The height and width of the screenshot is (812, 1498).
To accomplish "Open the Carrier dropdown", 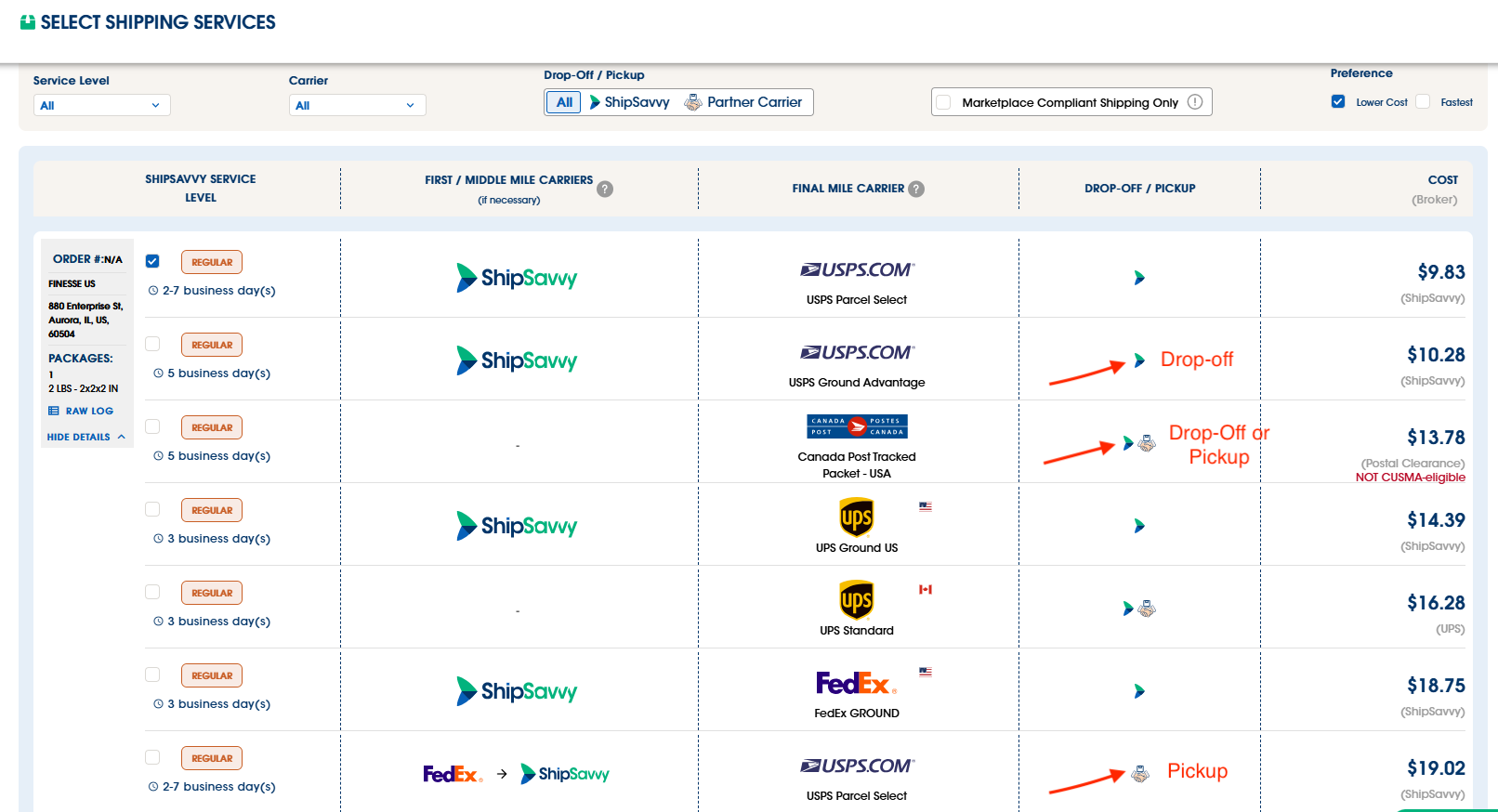I will click(358, 105).
